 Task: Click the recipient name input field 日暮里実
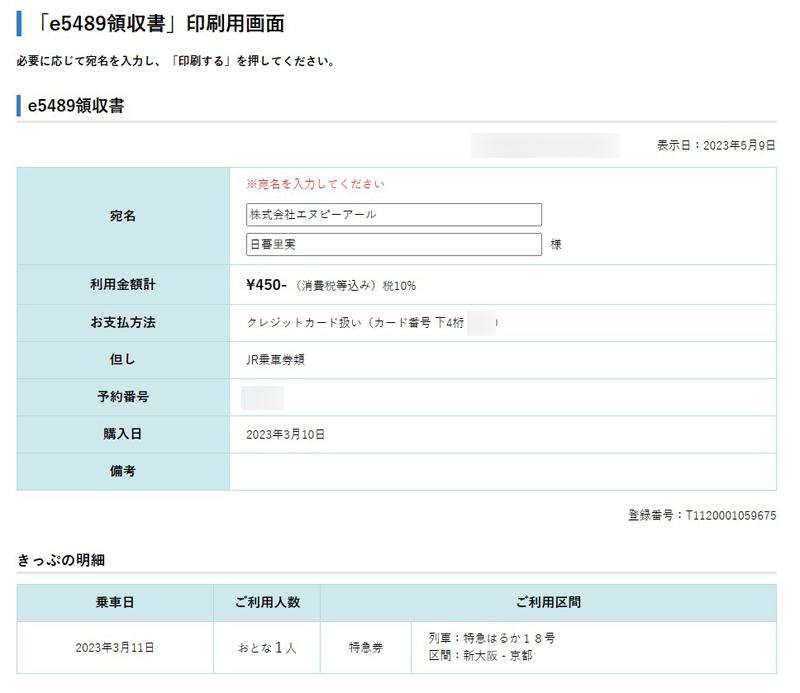click(x=393, y=244)
